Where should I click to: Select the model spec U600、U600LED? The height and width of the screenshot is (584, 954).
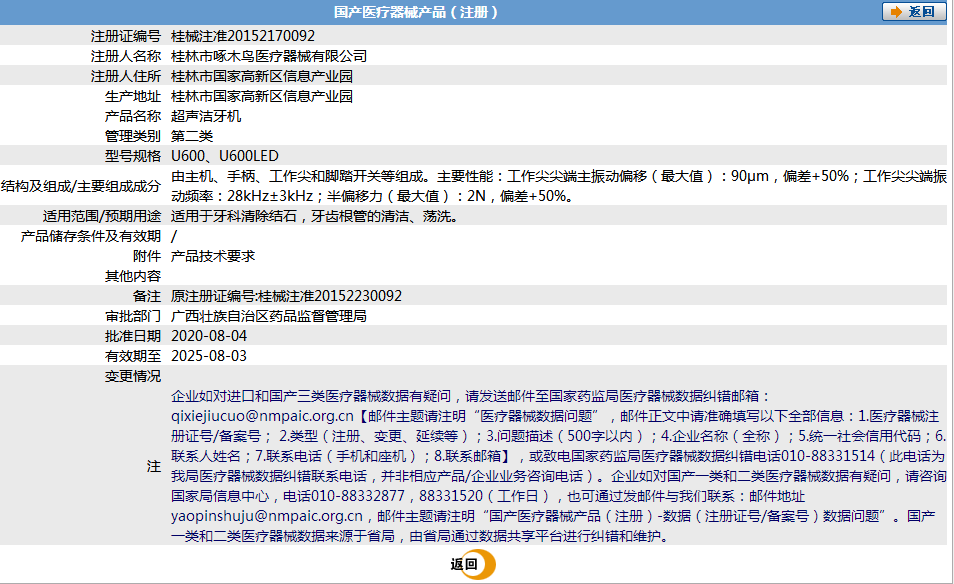225,156
